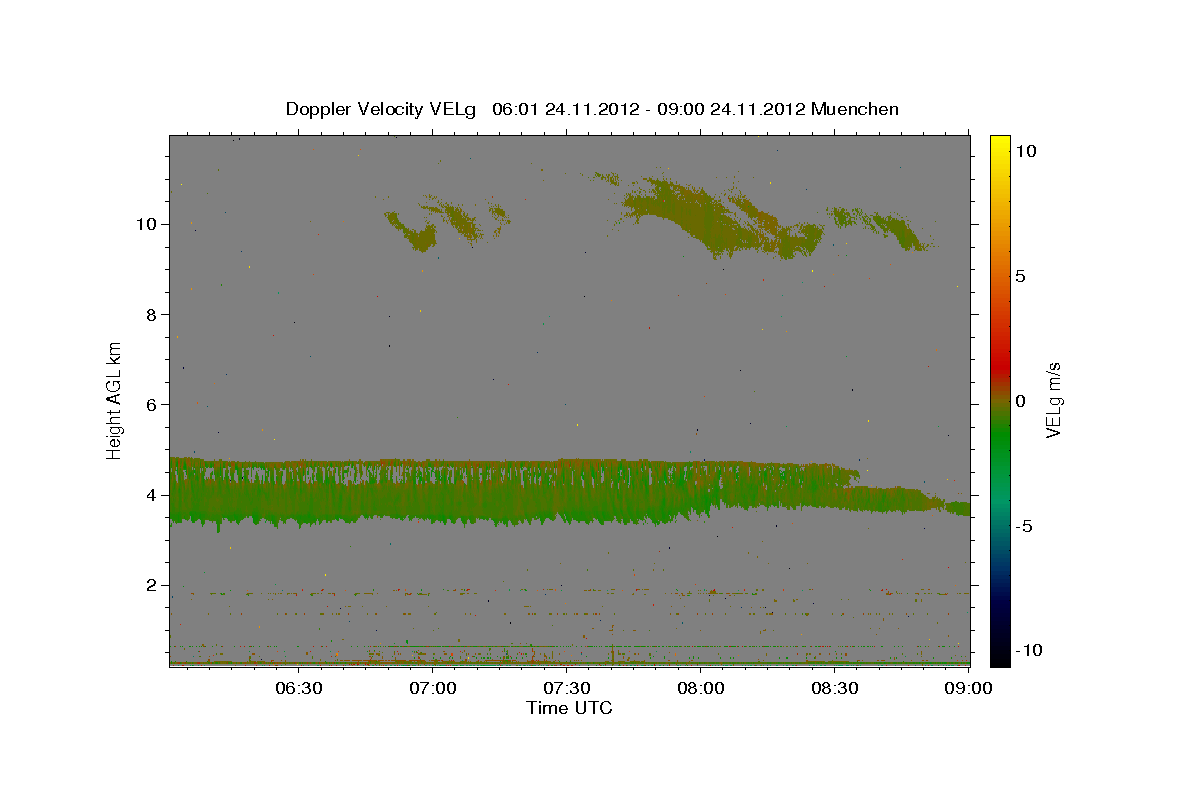Click the colorbar dark bottom at -10 m/s
The height and width of the screenshot is (800, 1200).
coord(1000,650)
